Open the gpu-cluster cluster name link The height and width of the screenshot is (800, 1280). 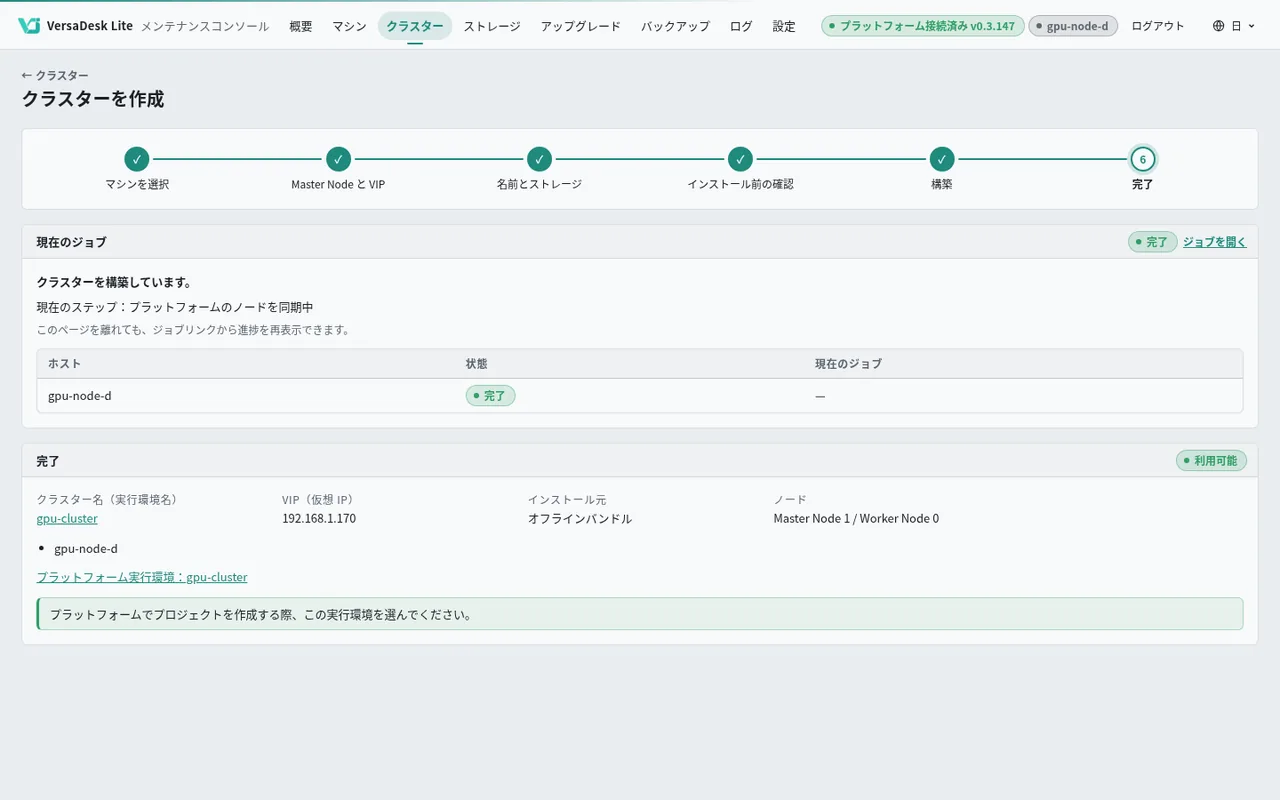[x=67, y=519]
